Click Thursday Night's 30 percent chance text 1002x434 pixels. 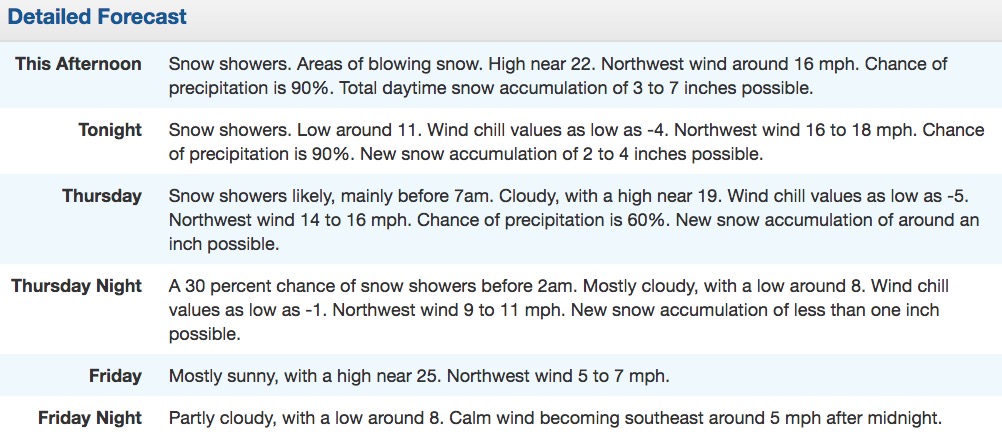click(559, 311)
